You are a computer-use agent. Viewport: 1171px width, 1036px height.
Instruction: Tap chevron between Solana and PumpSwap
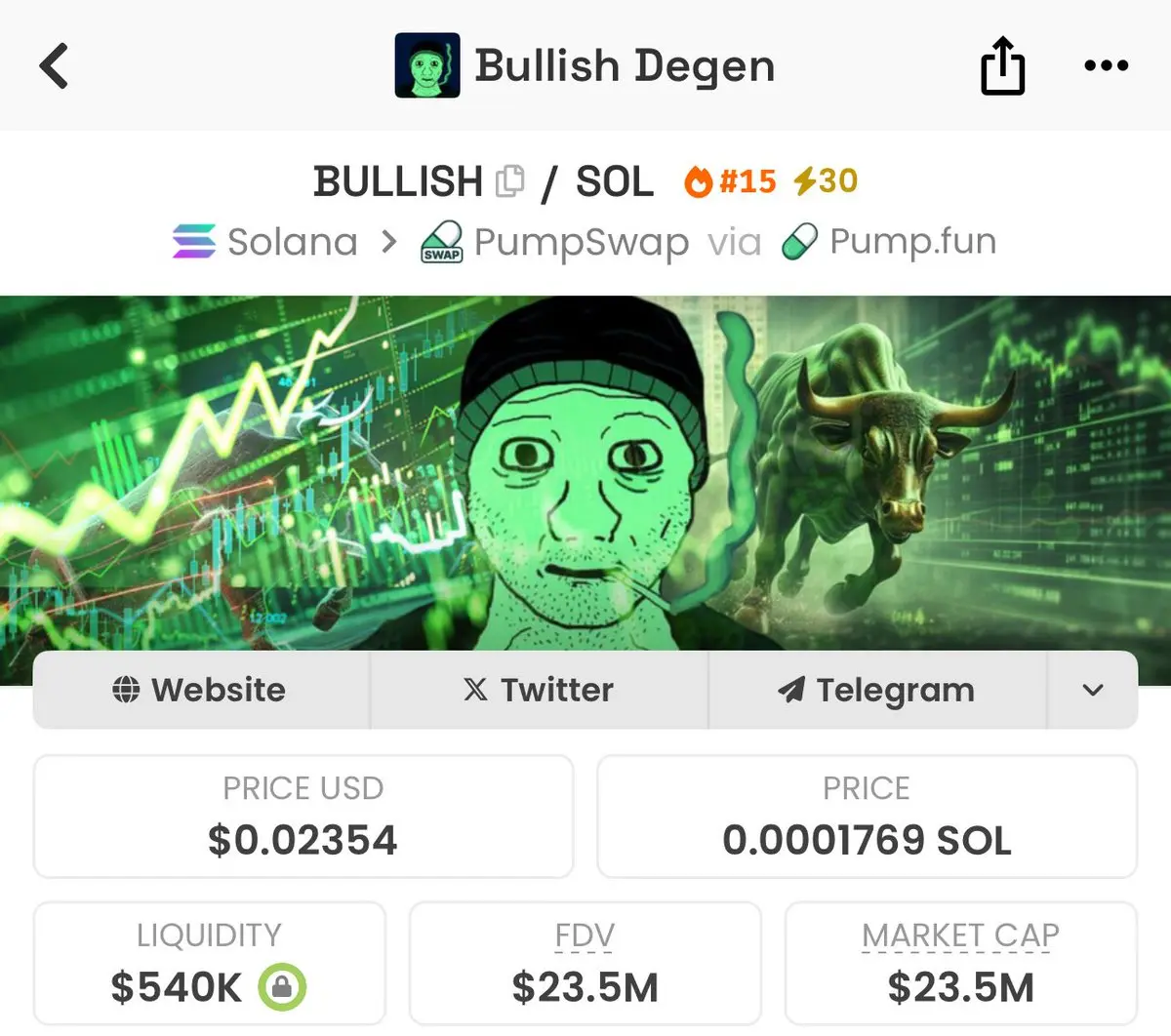click(x=389, y=241)
